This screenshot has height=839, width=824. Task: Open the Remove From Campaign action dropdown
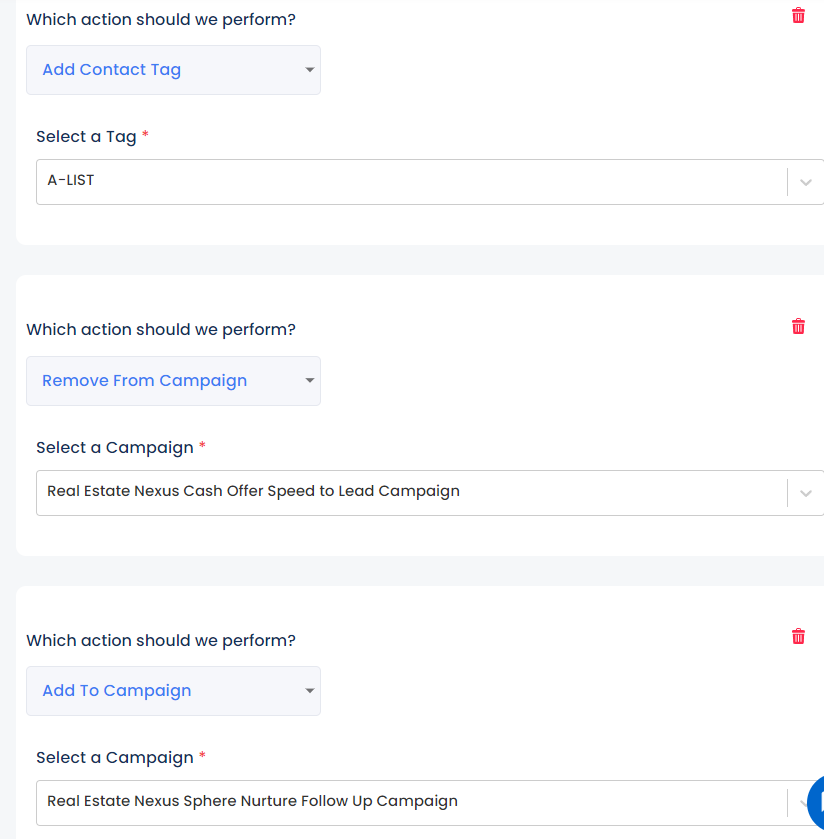173,381
